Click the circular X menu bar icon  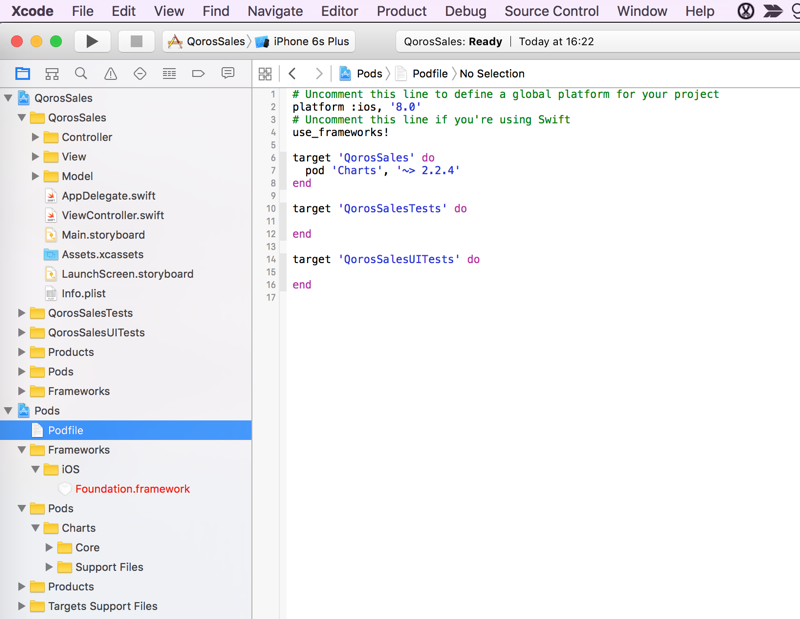[x=746, y=11]
